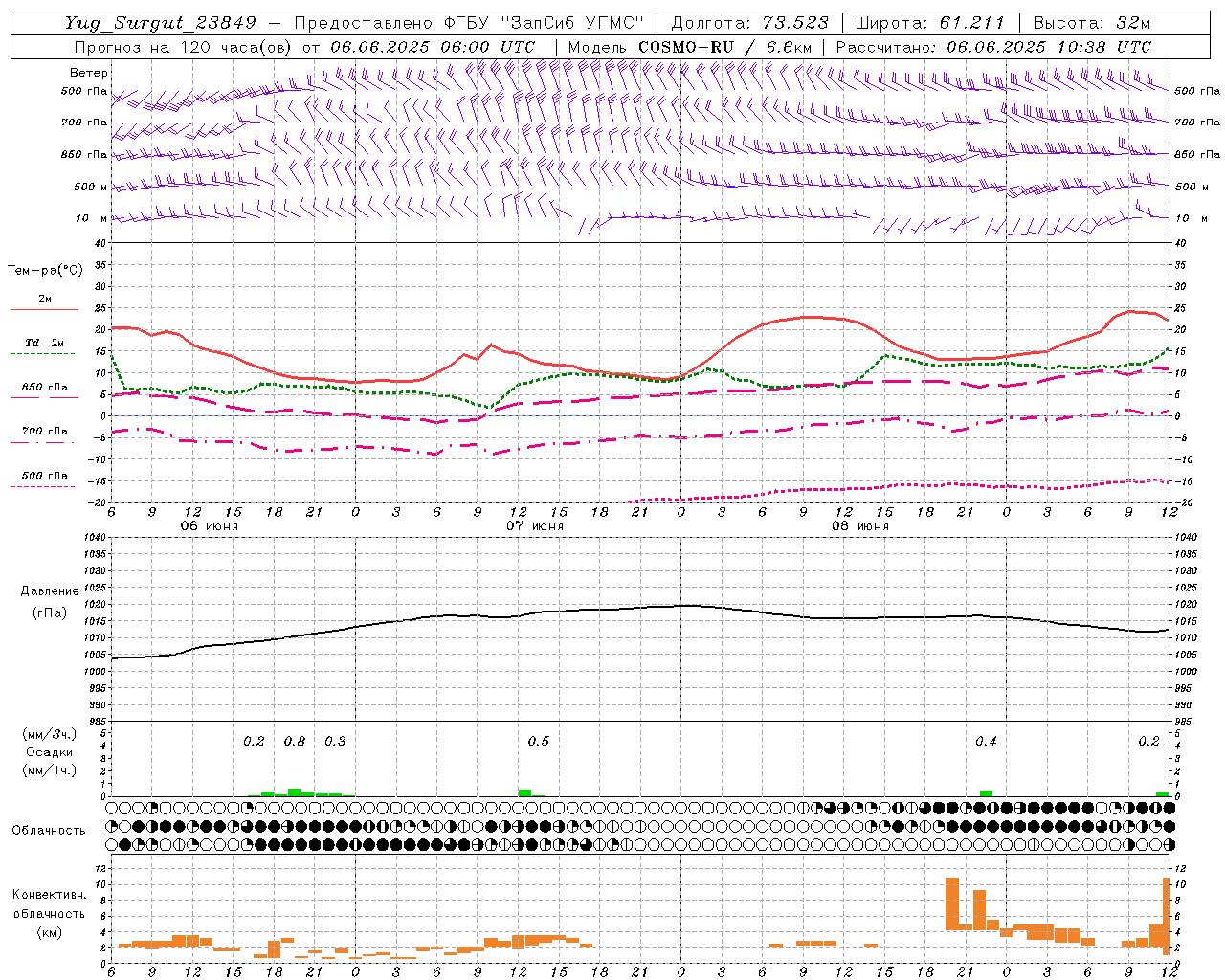Click the green precipitation bar under 0.4
Viewport: 1225px width, 980px height.
pos(986,793)
